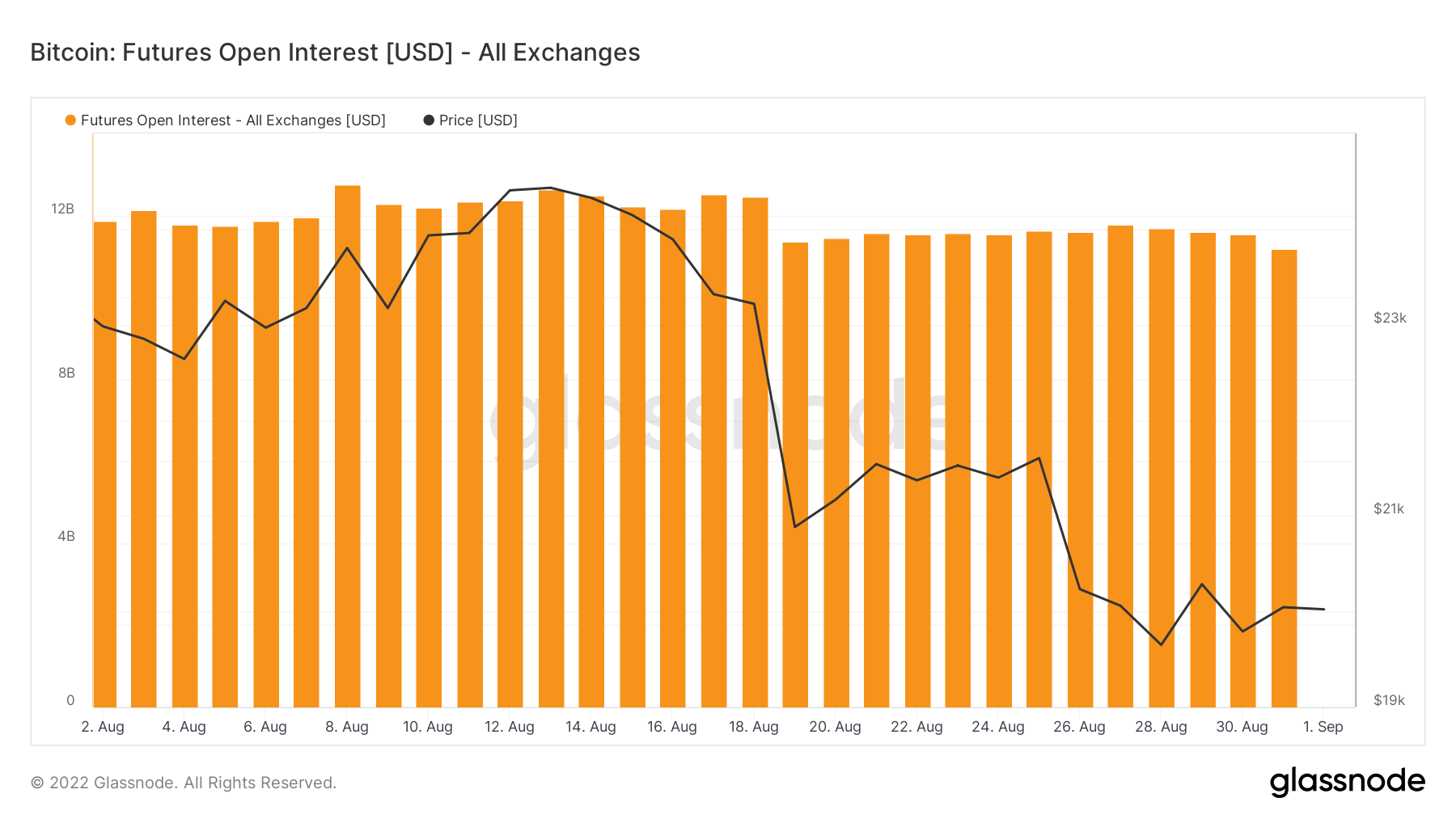Click the 26. Aug x-axis label

pyautogui.click(x=1079, y=727)
